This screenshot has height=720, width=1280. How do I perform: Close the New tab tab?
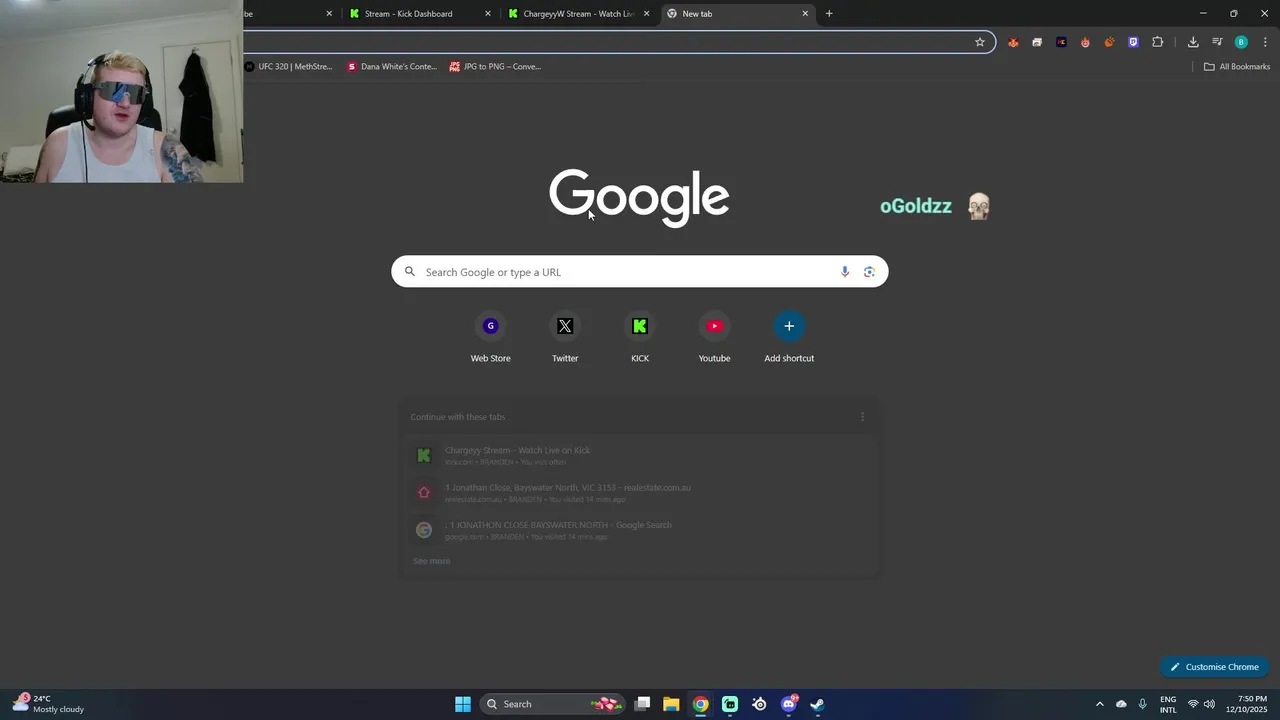click(805, 14)
